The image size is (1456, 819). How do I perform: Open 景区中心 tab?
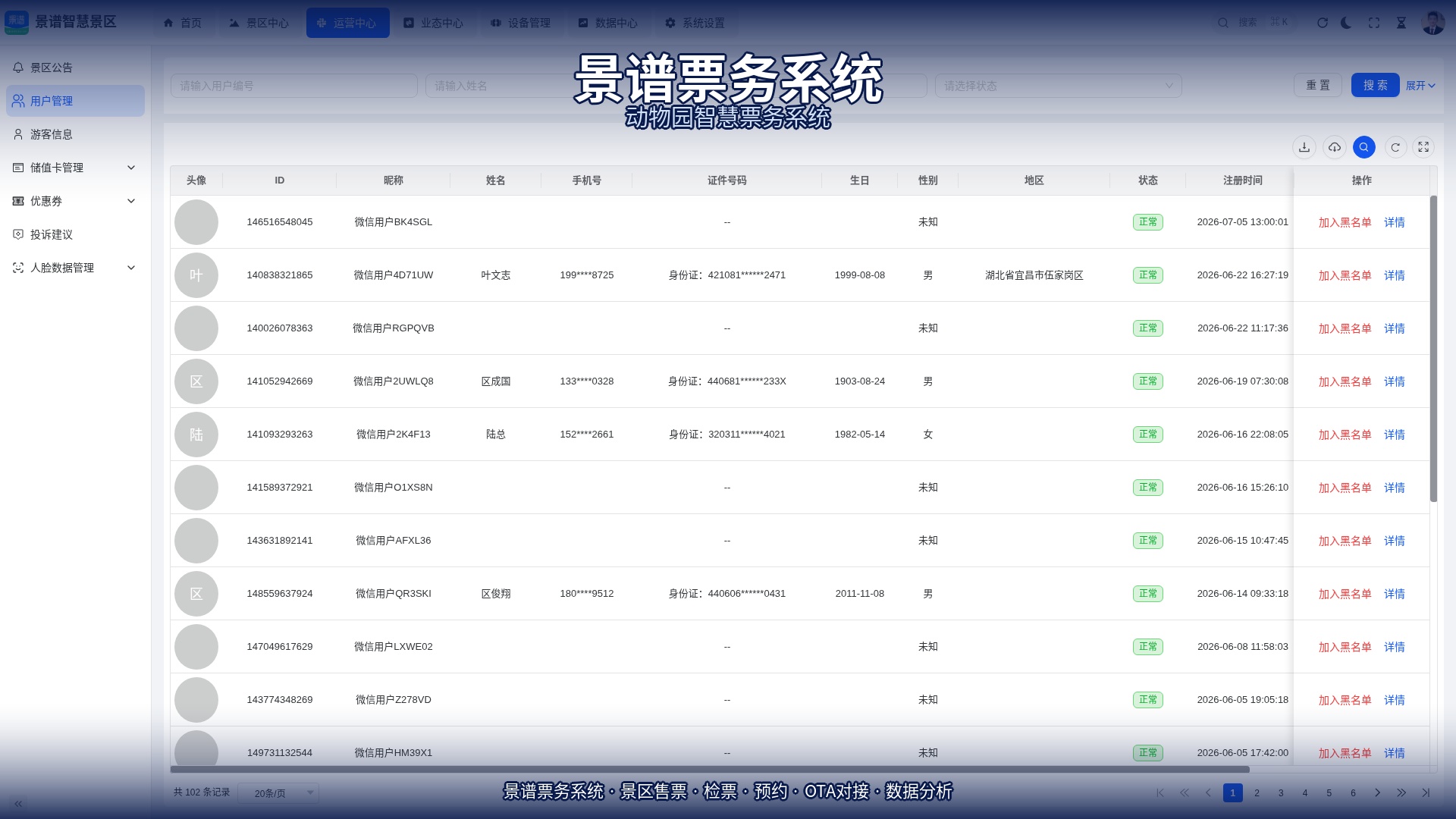pos(259,23)
